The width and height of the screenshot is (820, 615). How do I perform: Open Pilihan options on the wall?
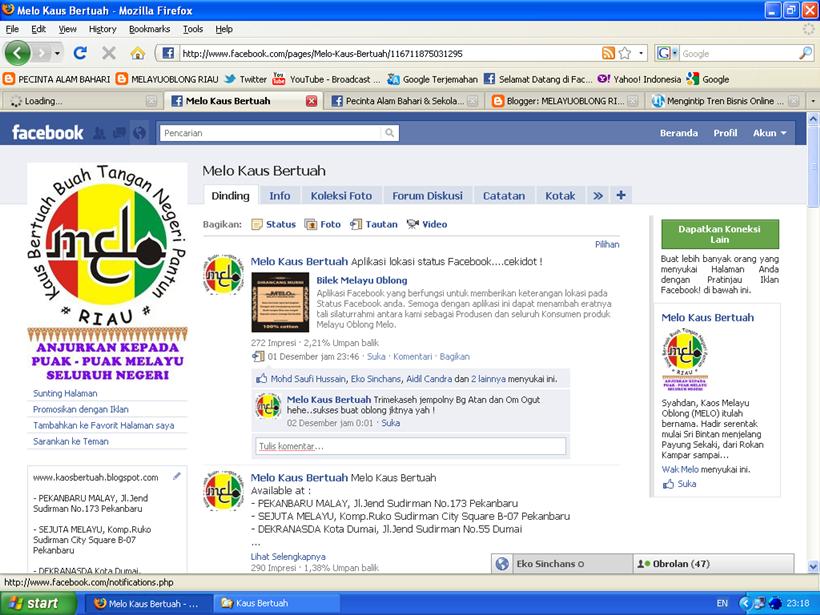point(607,244)
